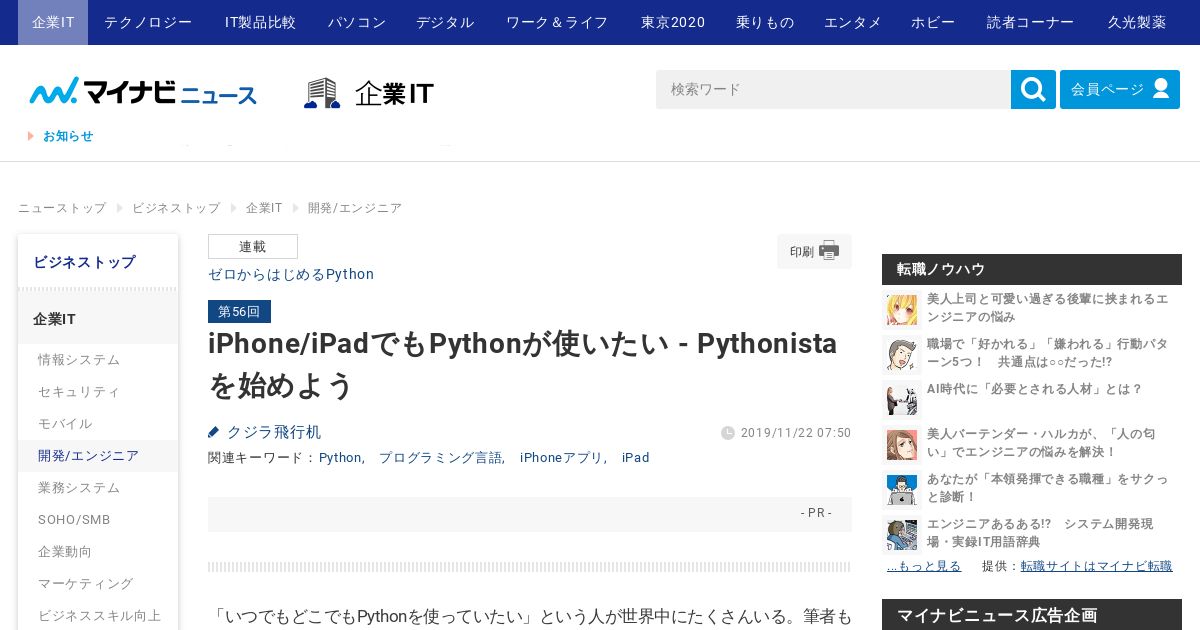Open あなたが「本領発揮できる職種」link

click(1047, 488)
